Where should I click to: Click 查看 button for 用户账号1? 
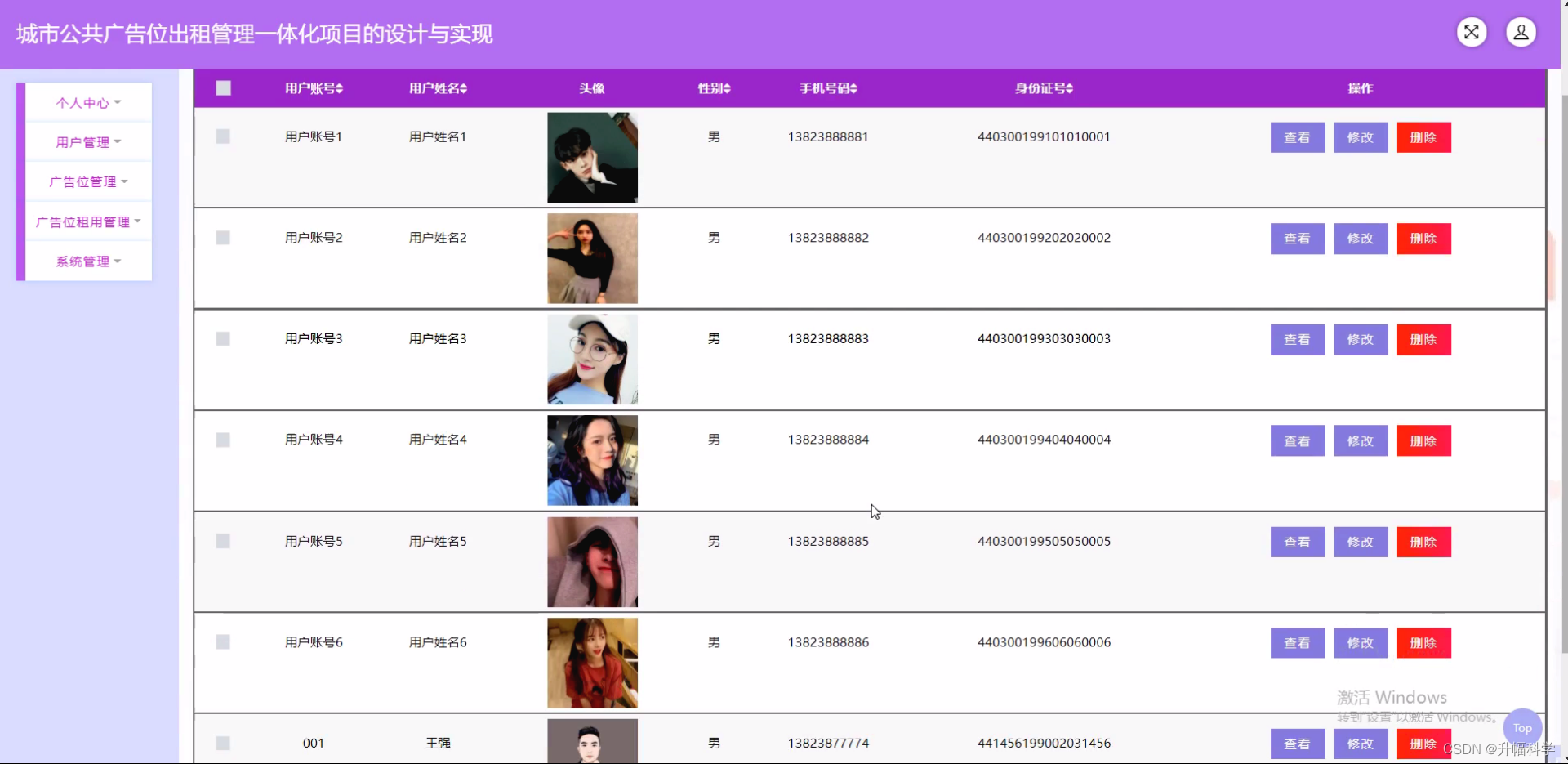tap(1297, 137)
